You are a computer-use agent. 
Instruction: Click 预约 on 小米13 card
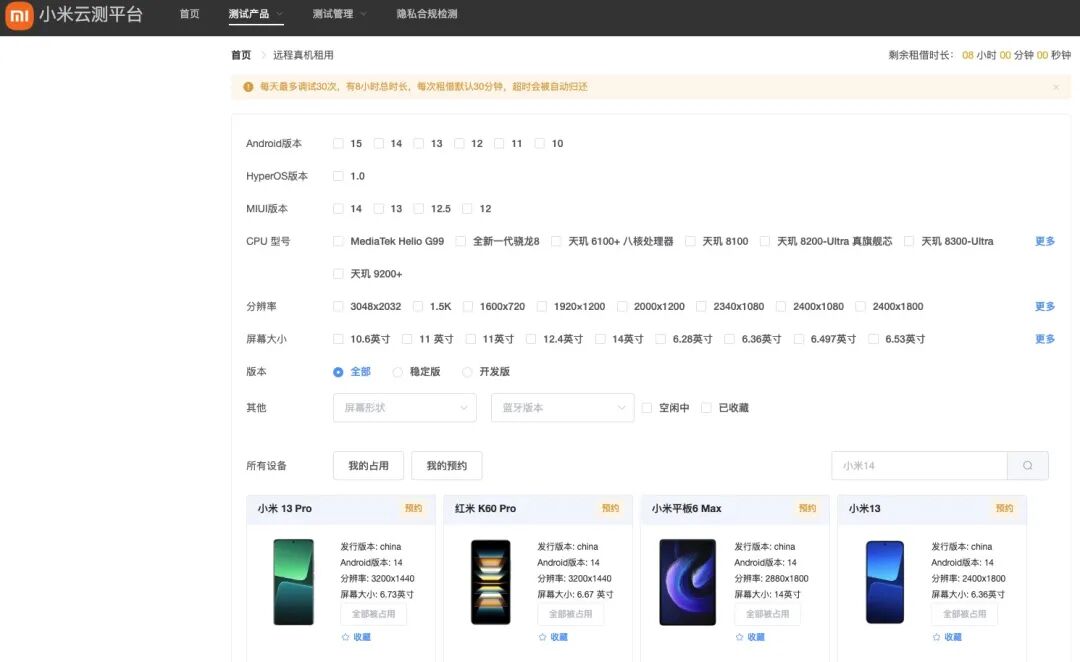click(1004, 508)
